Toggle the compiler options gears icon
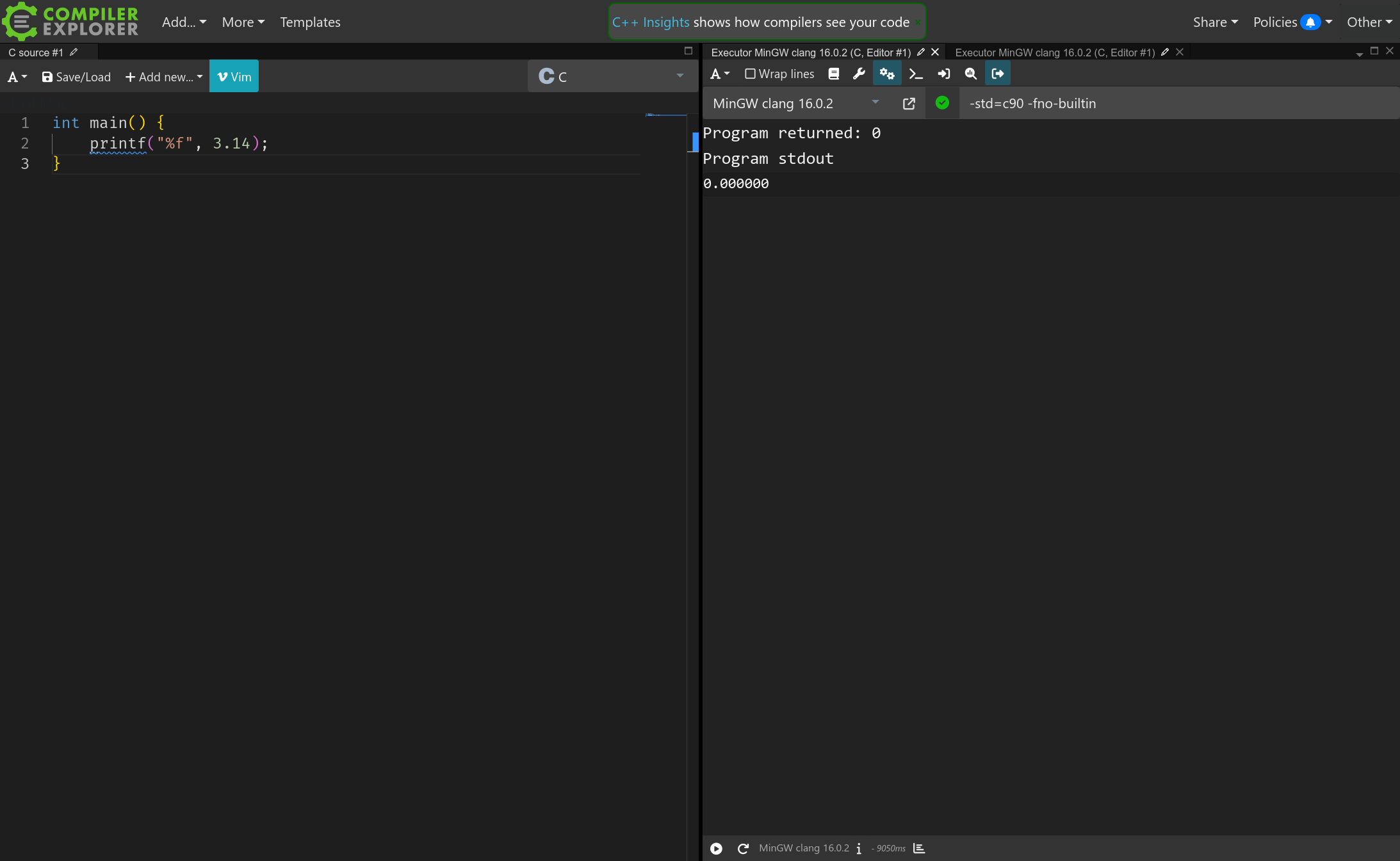The width and height of the screenshot is (1400, 861). (886, 74)
